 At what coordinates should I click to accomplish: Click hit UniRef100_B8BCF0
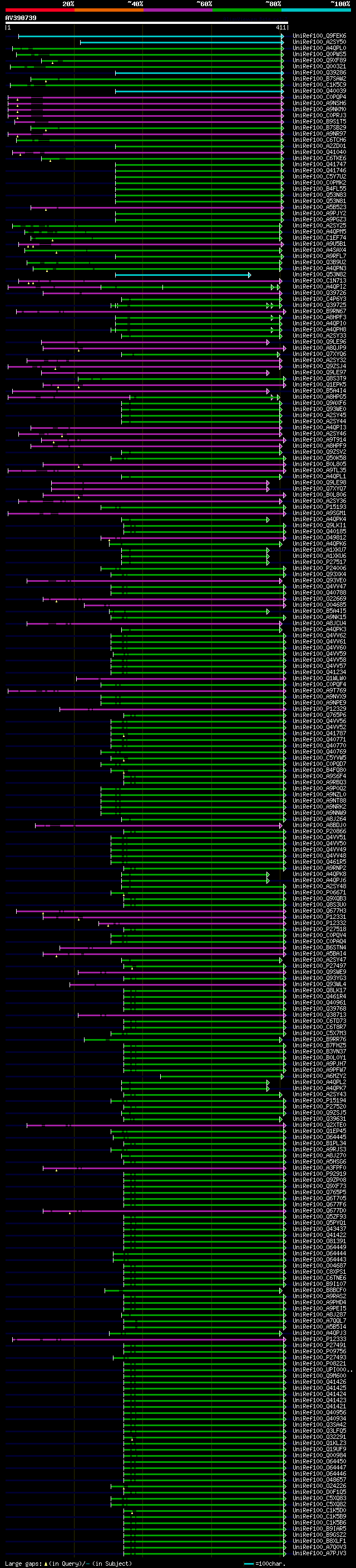[x=319, y=1290]
